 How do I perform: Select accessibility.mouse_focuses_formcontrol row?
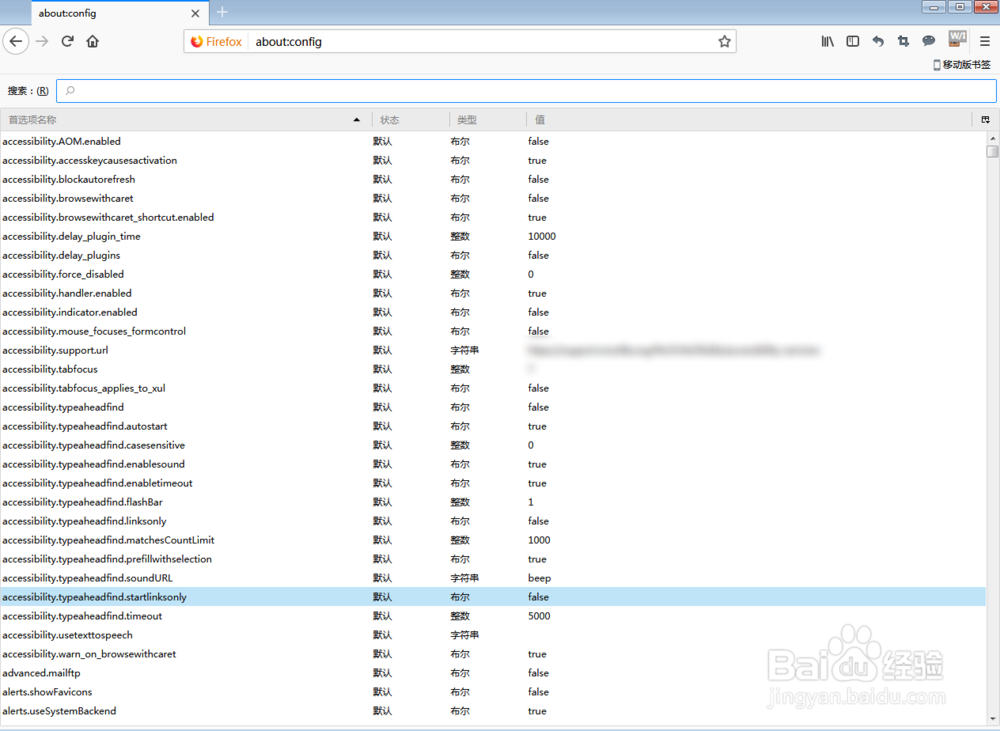pyautogui.click(x=492, y=331)
